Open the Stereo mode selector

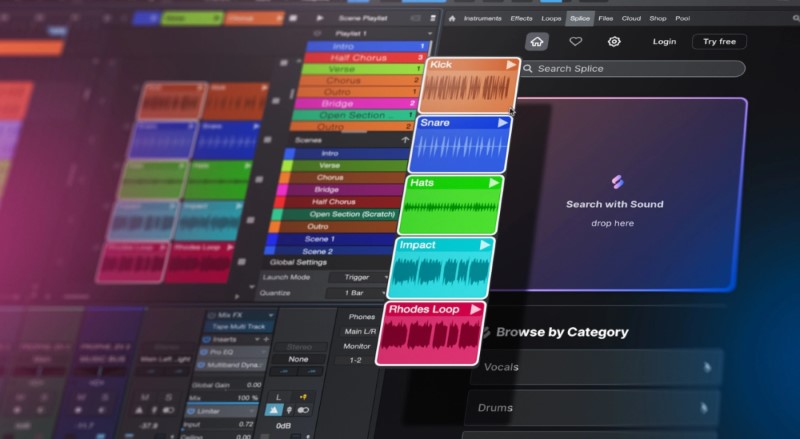(x=299, y=347)
